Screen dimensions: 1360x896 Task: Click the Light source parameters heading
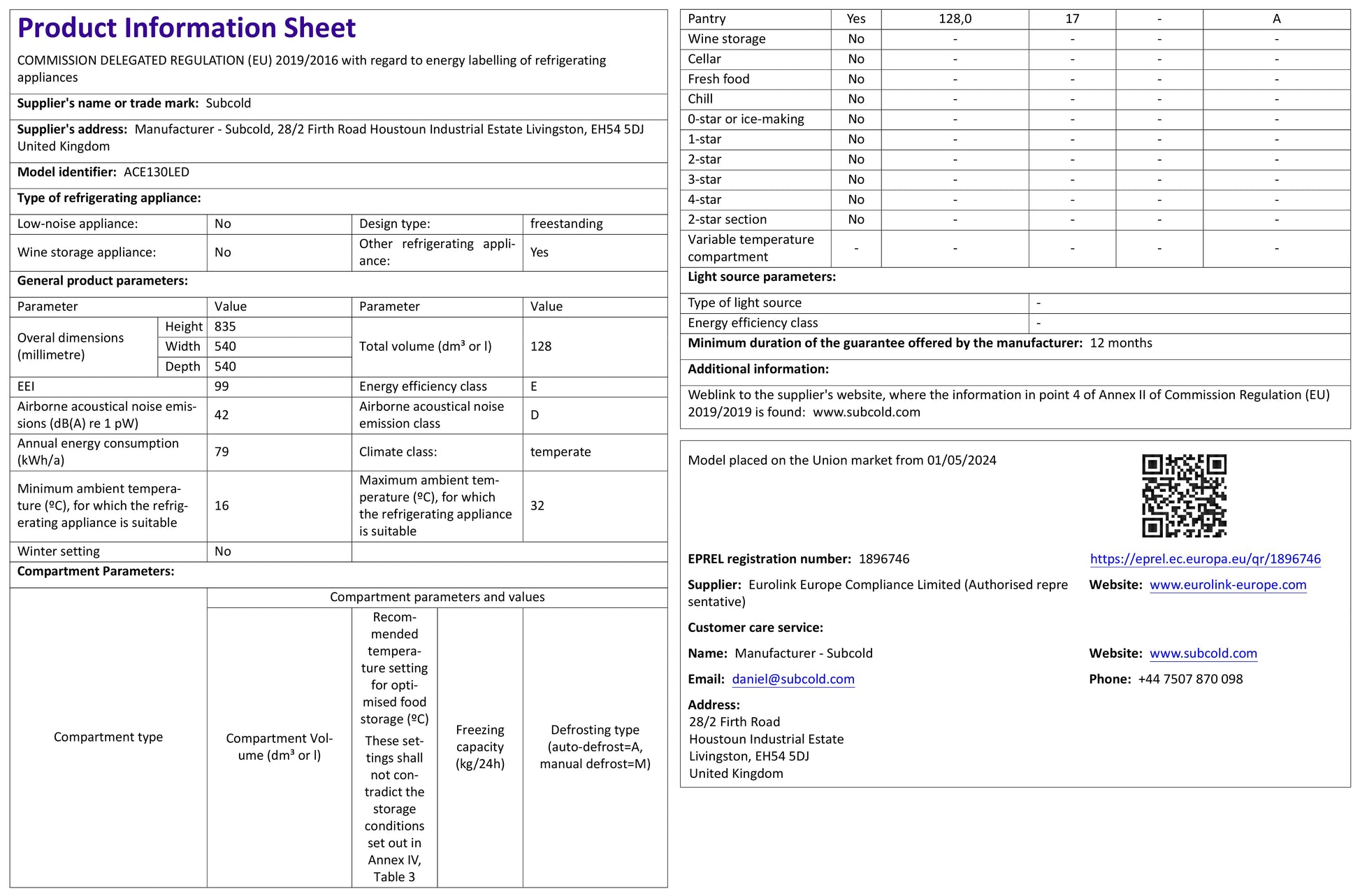tap(761, 277)
